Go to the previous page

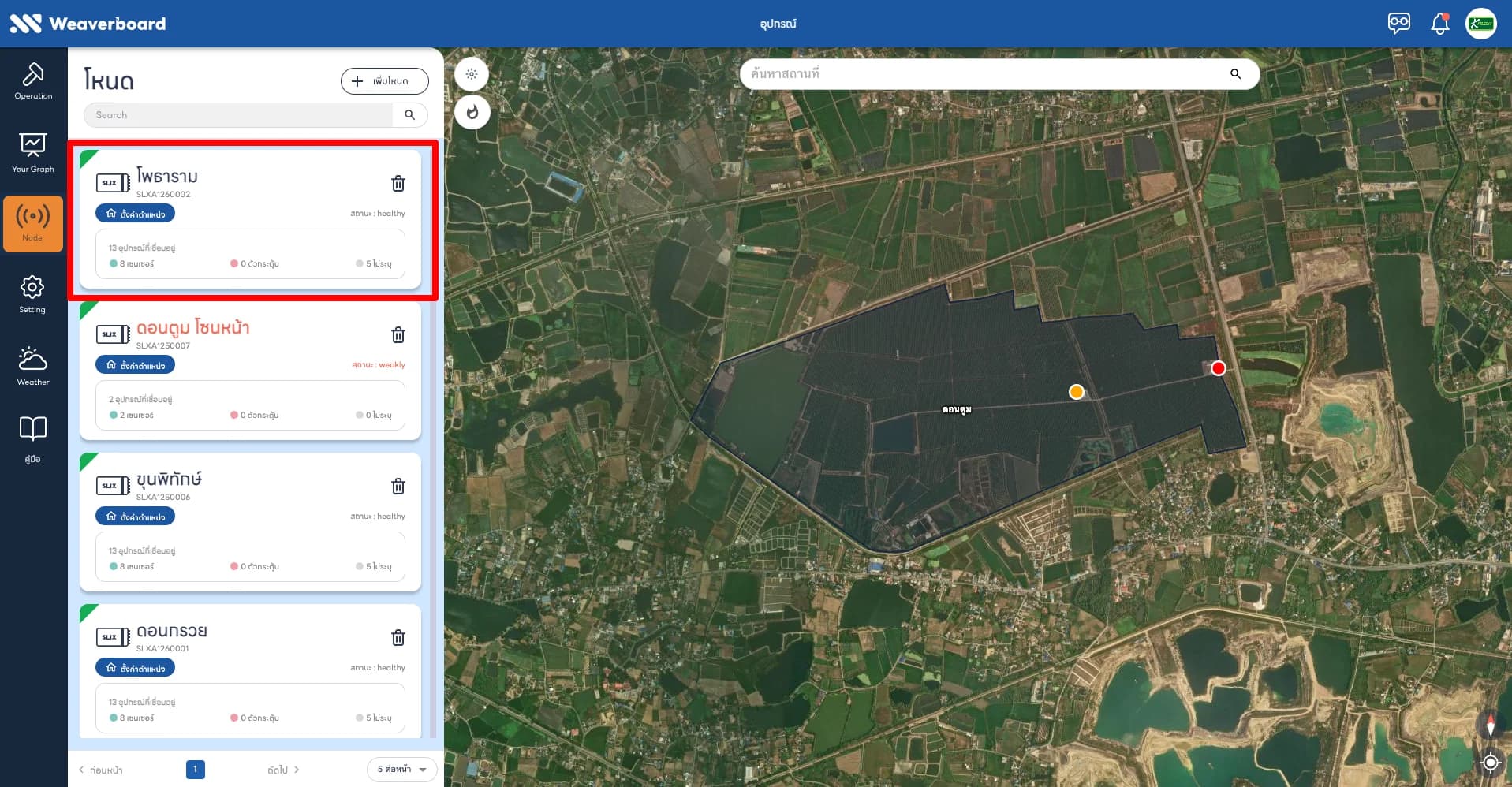click(x=100, y=770)
